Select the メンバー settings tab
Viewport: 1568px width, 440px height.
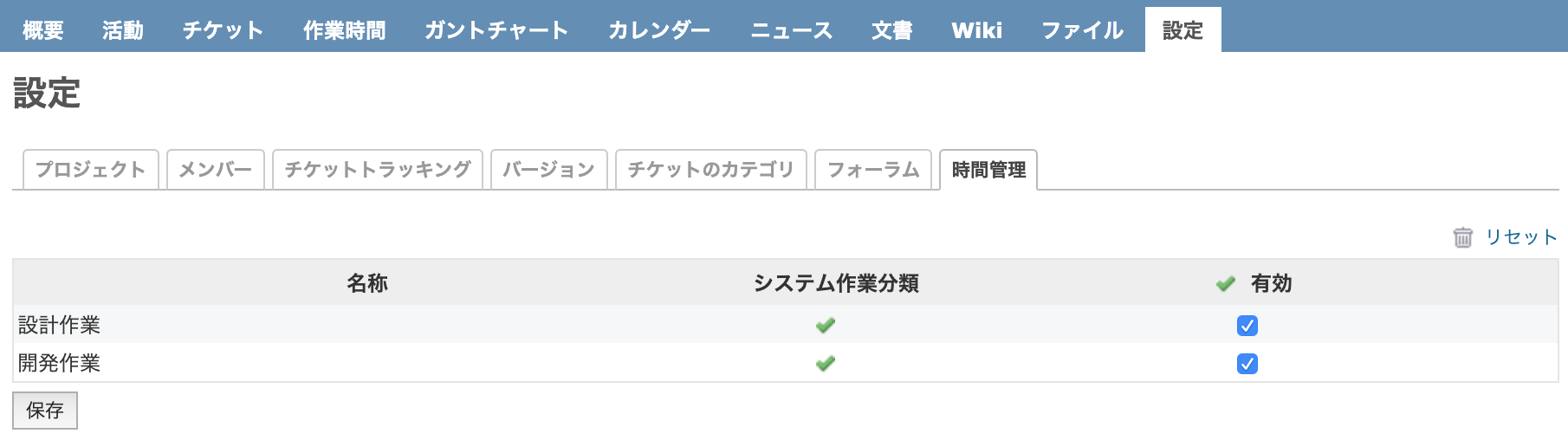pos(216,170)
